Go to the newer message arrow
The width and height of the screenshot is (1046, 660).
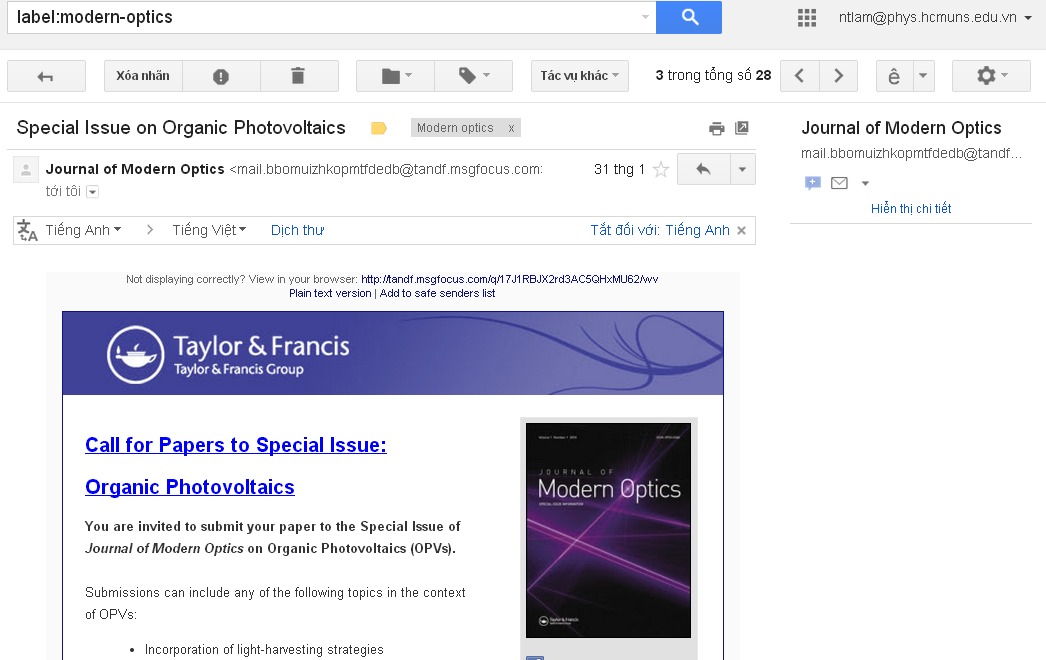point(799,76)
